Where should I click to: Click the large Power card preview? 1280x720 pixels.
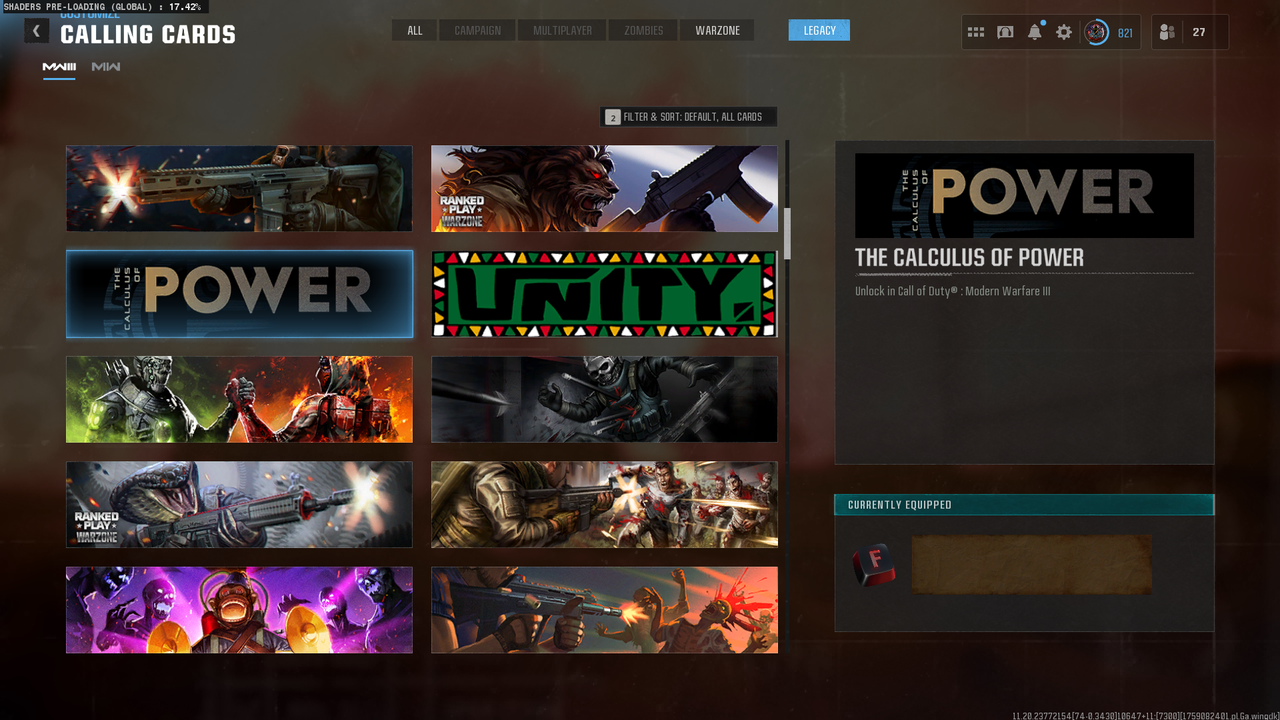1024,195
